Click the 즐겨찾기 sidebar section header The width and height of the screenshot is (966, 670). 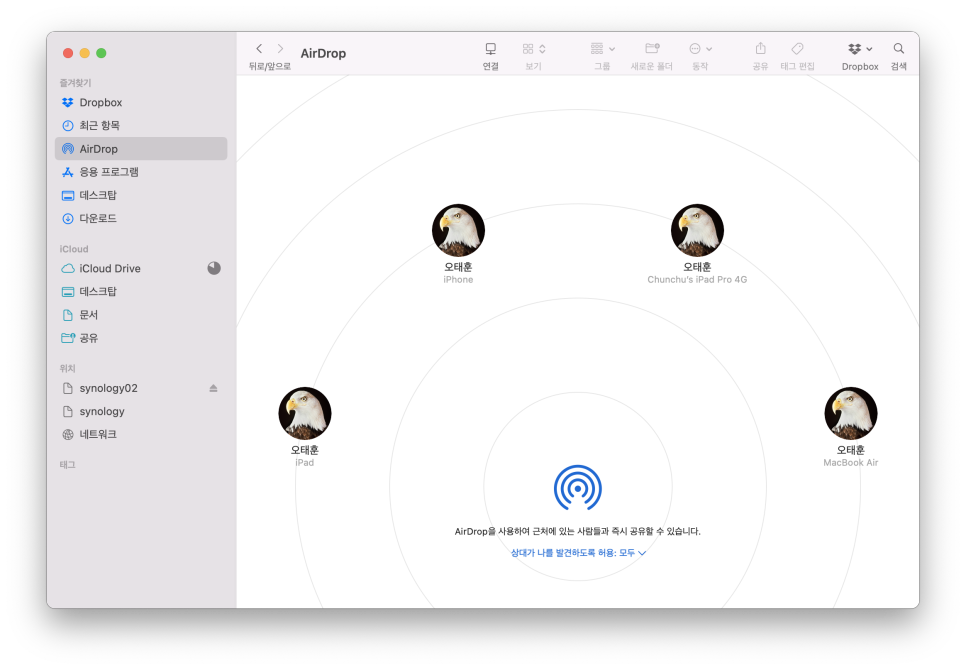[75, 83]
